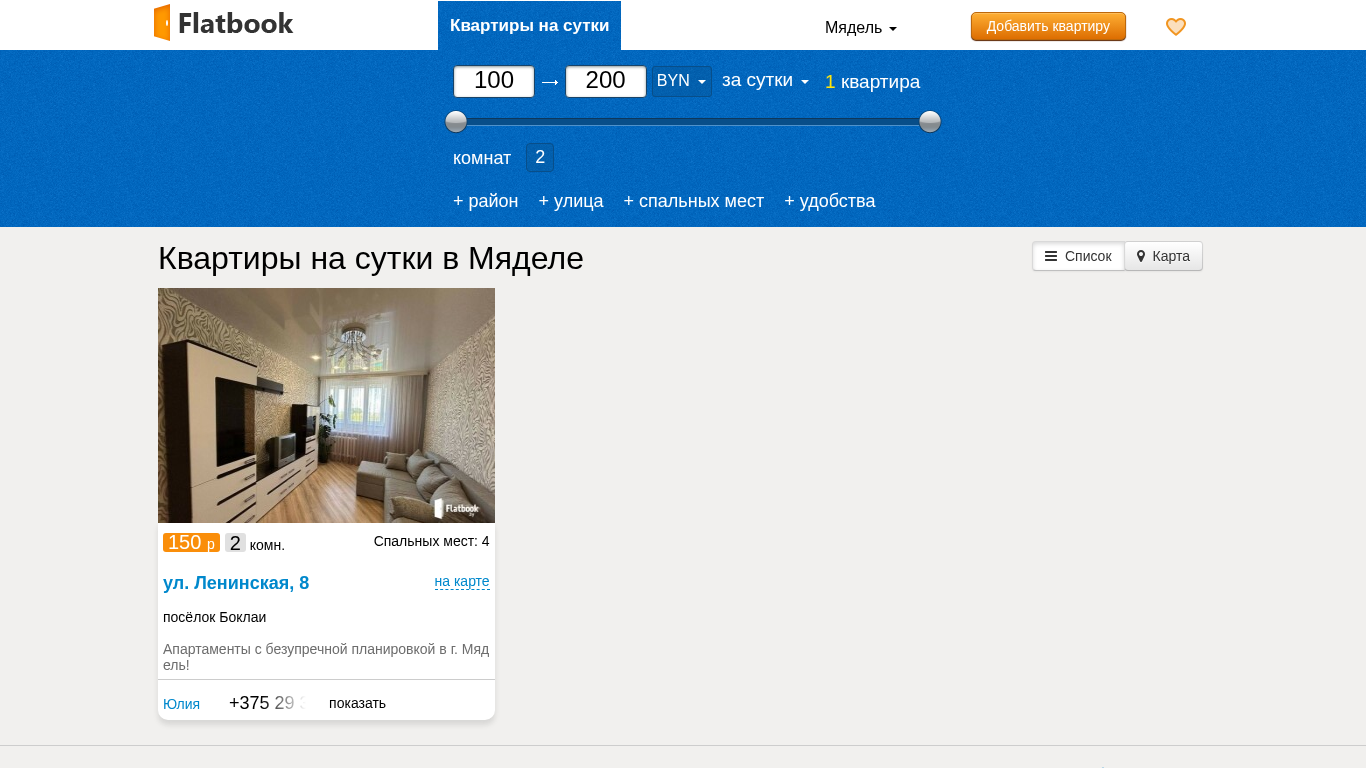Switch to map view (Карта)
Image resolution: width=1366 pixels, height=768 pixels.
1163,256
